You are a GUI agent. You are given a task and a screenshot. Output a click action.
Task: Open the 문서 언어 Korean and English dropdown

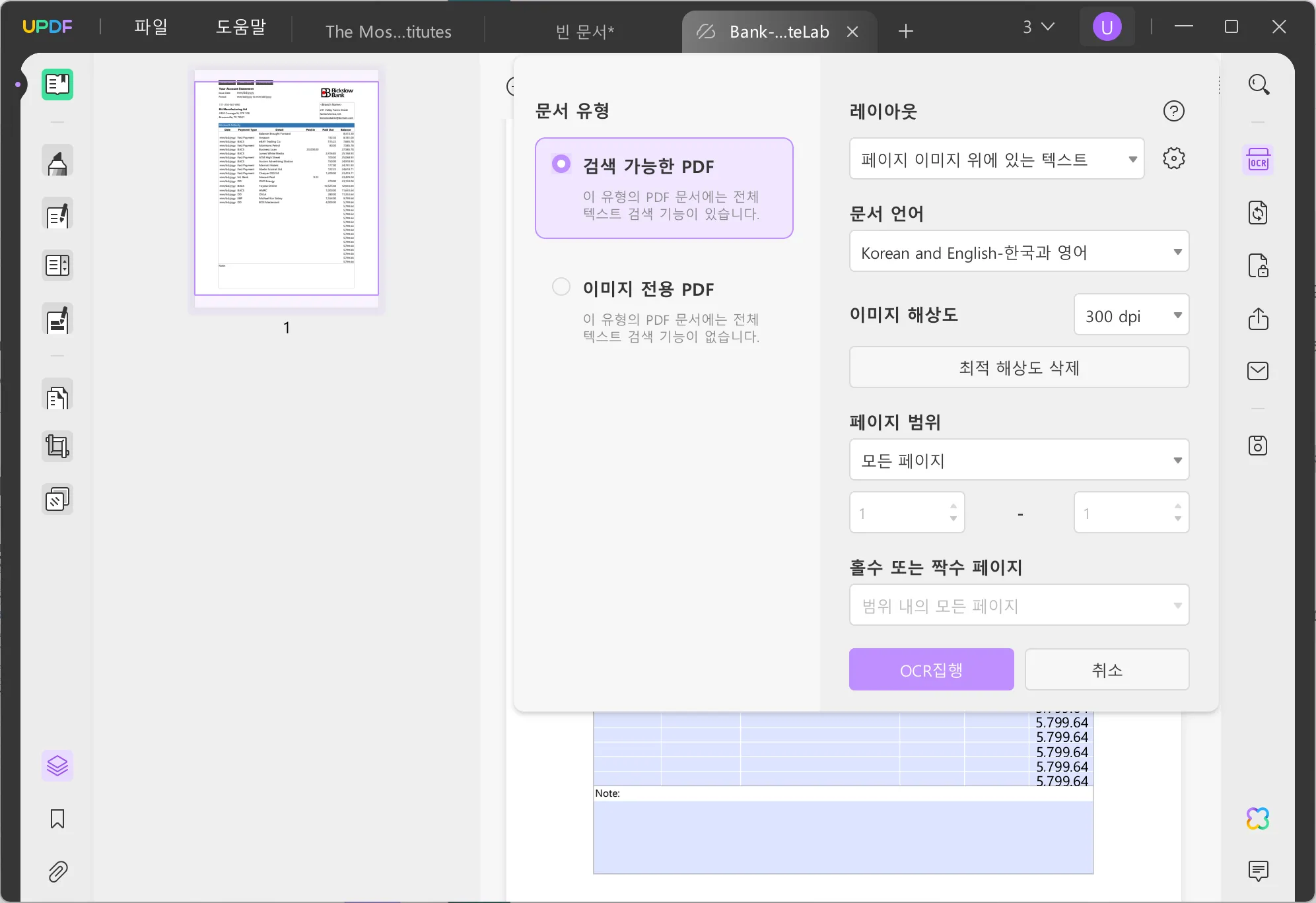click(1019, 251)
